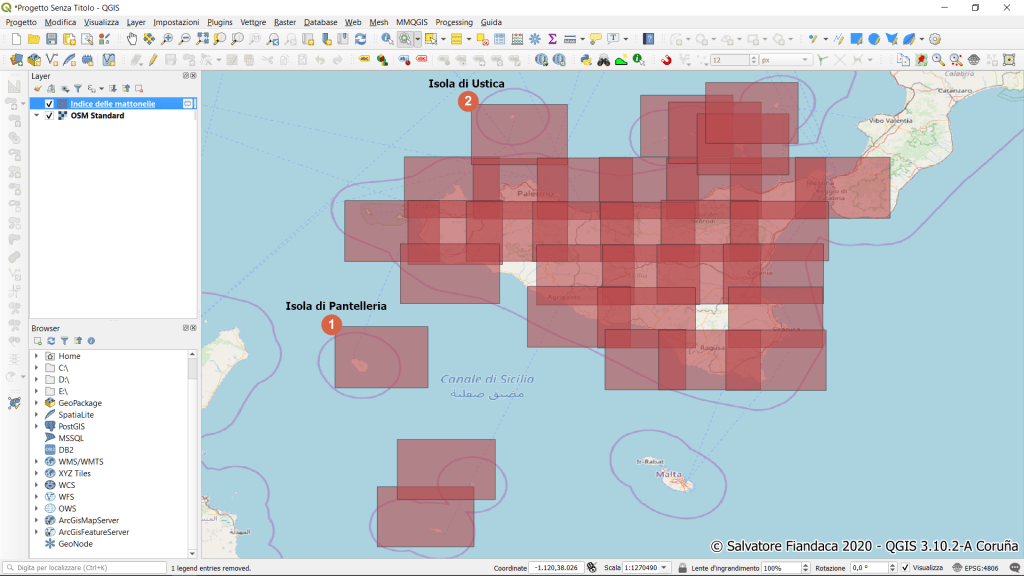
Task: Collapse the OSM Standard layer tree arrow
Action: click(x=37, y=116)
